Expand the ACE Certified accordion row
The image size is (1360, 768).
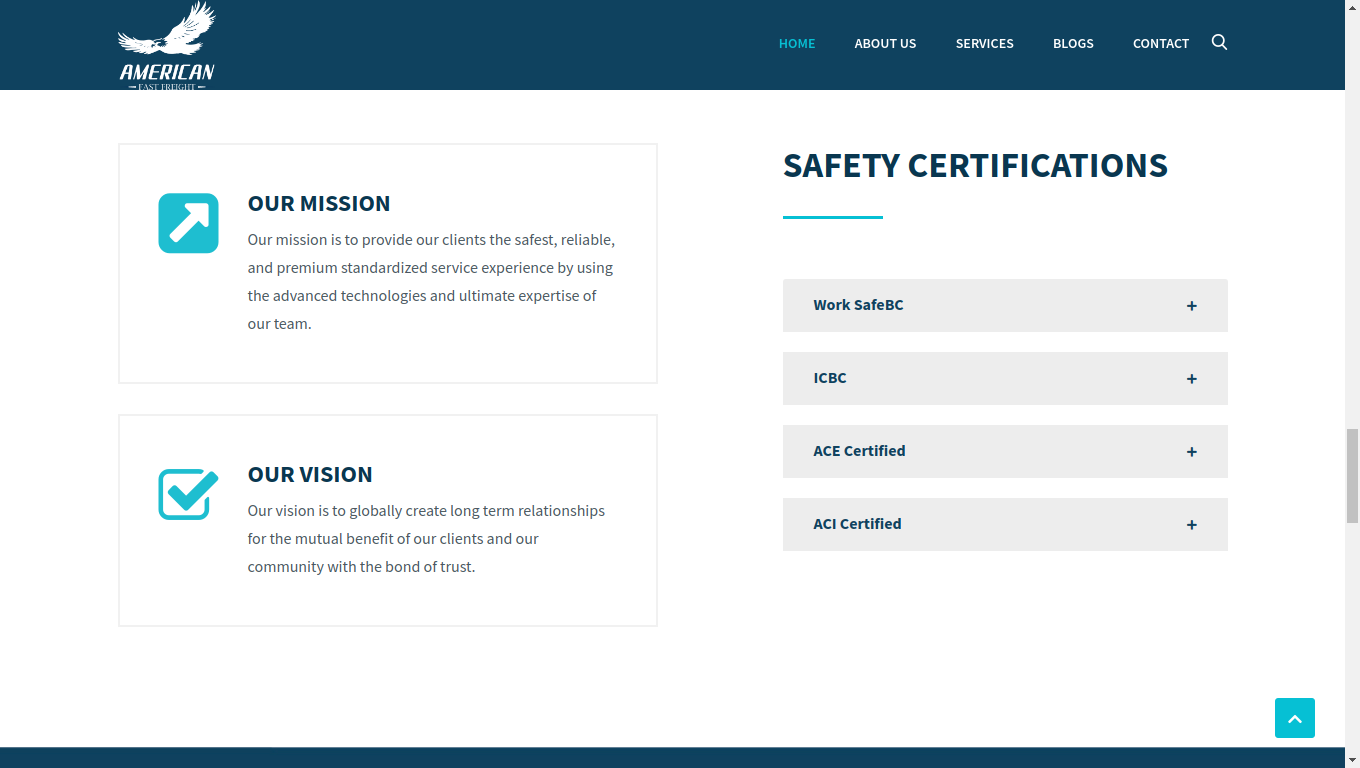[1004, 451]
